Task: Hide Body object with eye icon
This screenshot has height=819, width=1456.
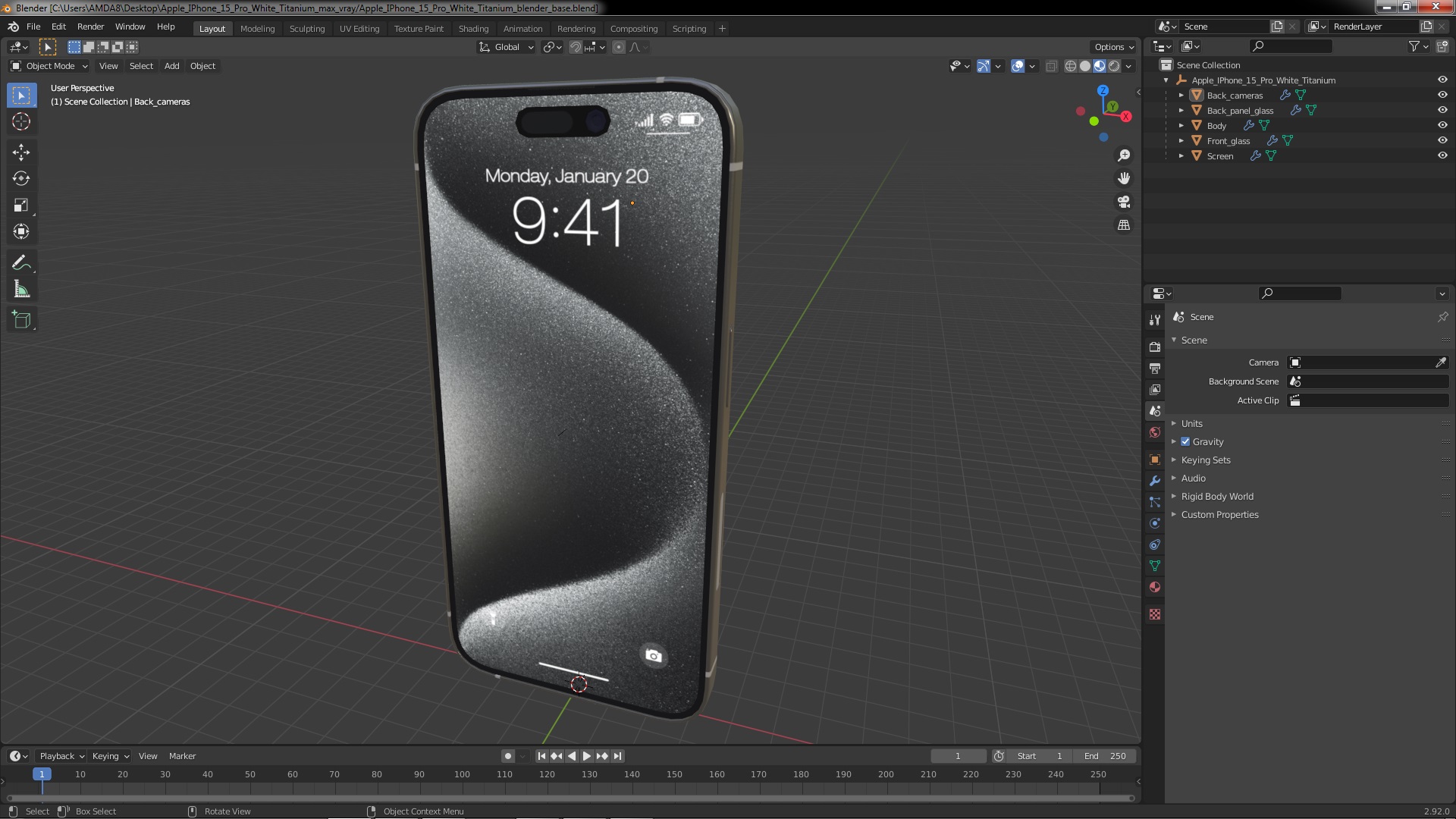Action: [1442, 125]
